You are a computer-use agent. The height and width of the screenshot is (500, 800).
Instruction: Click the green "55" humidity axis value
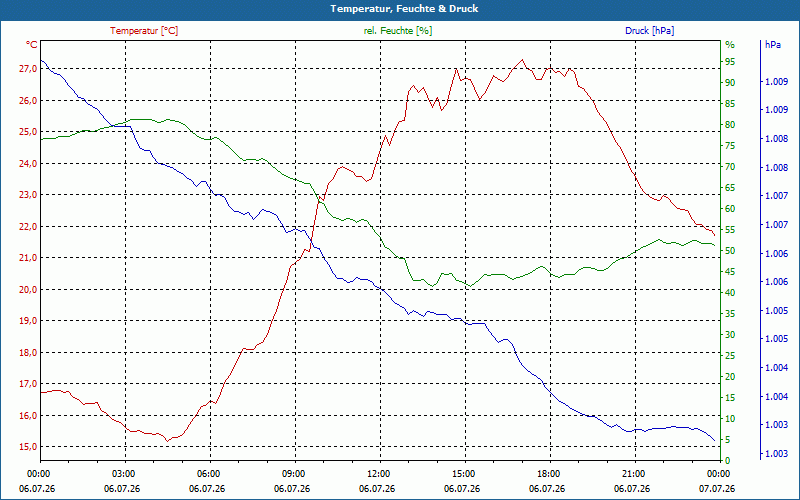730,230
